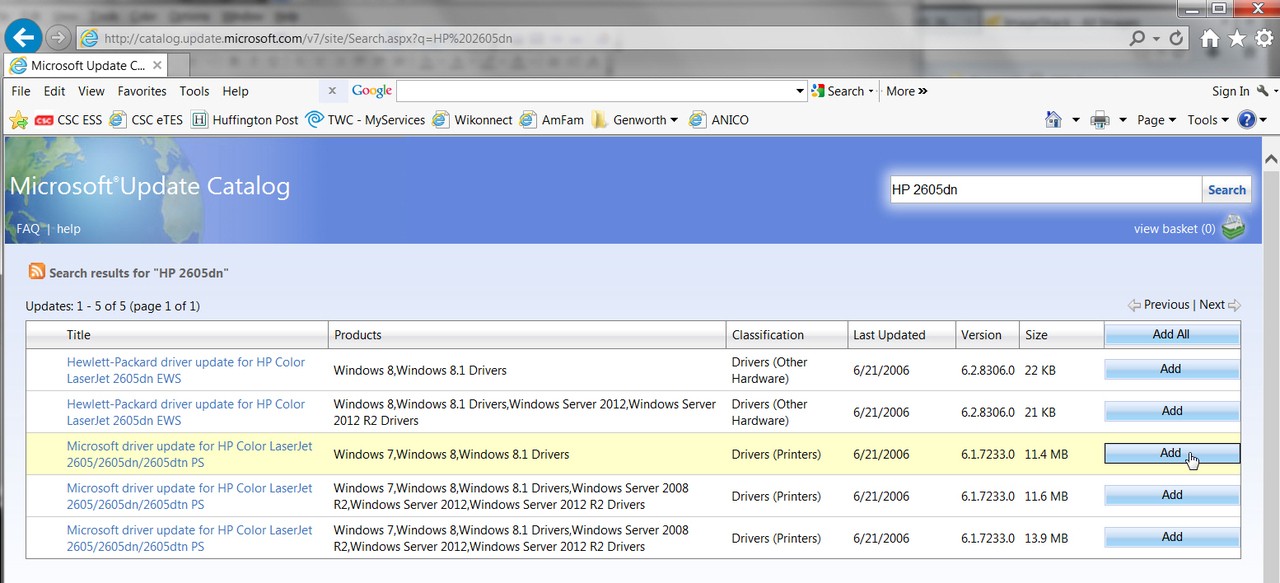Open the Favorites menu
This screenshot has width=1280, height=583.
(142, 91)
